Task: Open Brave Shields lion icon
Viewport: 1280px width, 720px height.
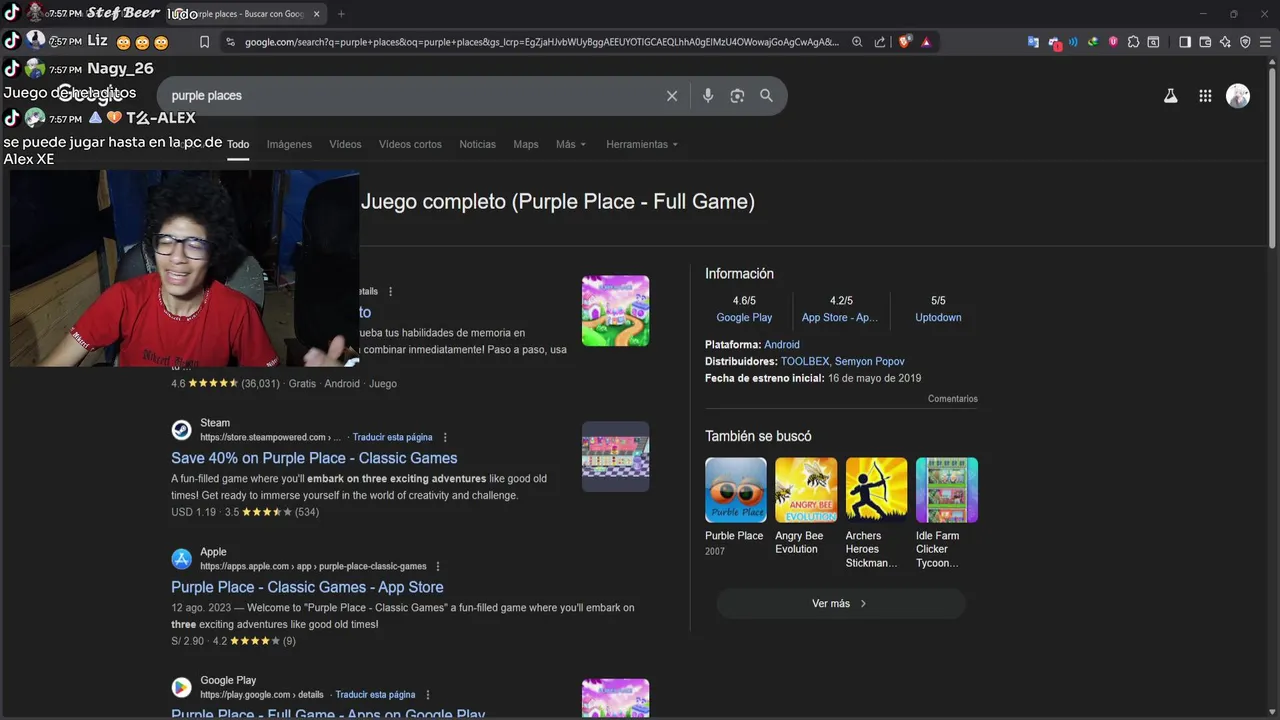Action: (x=905, y=42)
